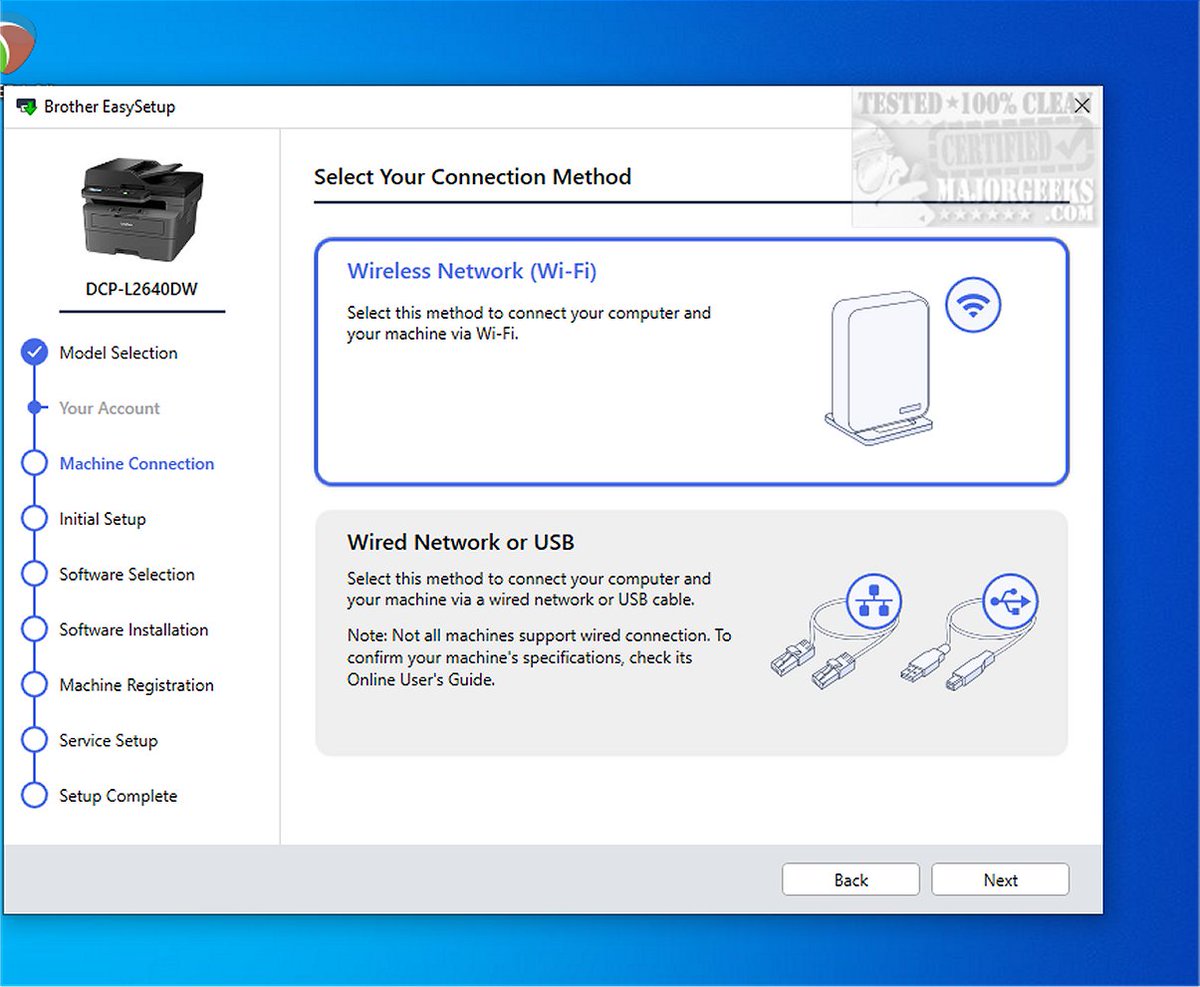The height and width of the screenshot is (987, 1200).
Task: Click the Machine Connection step circle
Action: coord(35,463)
